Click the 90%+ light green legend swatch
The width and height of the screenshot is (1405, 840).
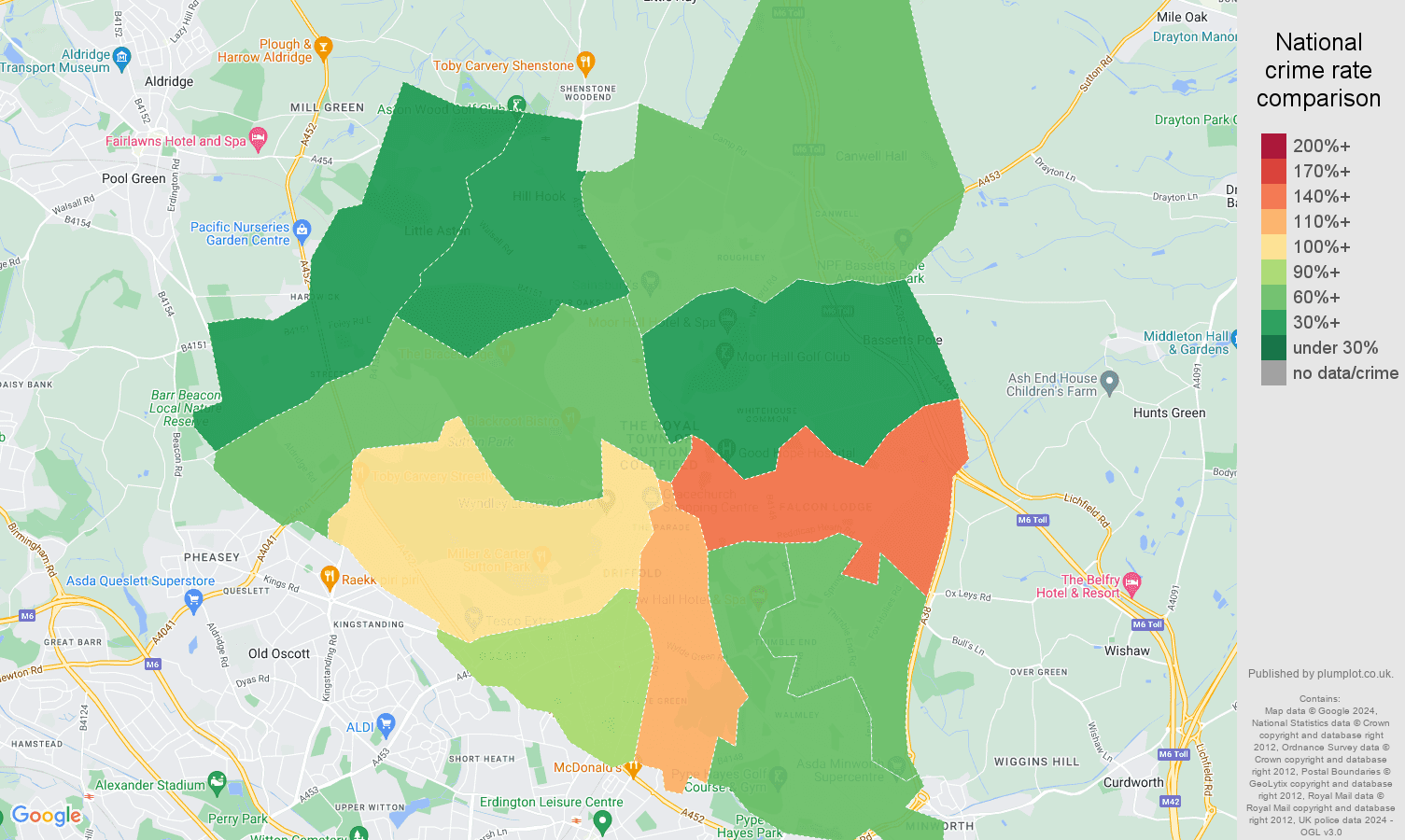click(1273, 272)
